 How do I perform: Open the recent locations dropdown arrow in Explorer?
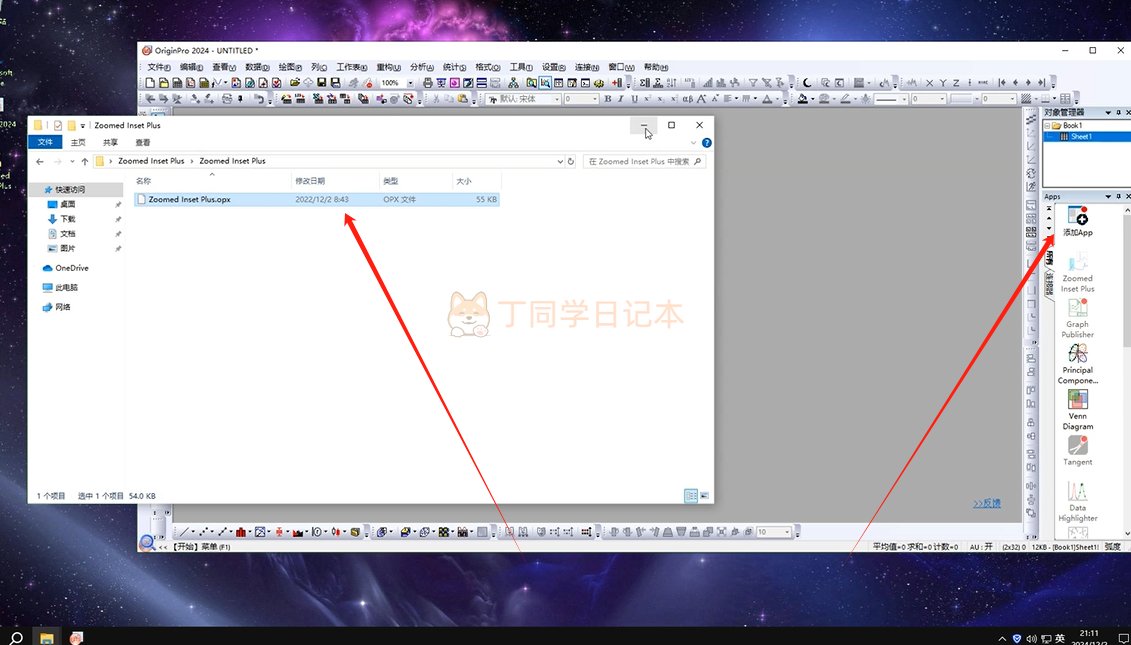72,162
